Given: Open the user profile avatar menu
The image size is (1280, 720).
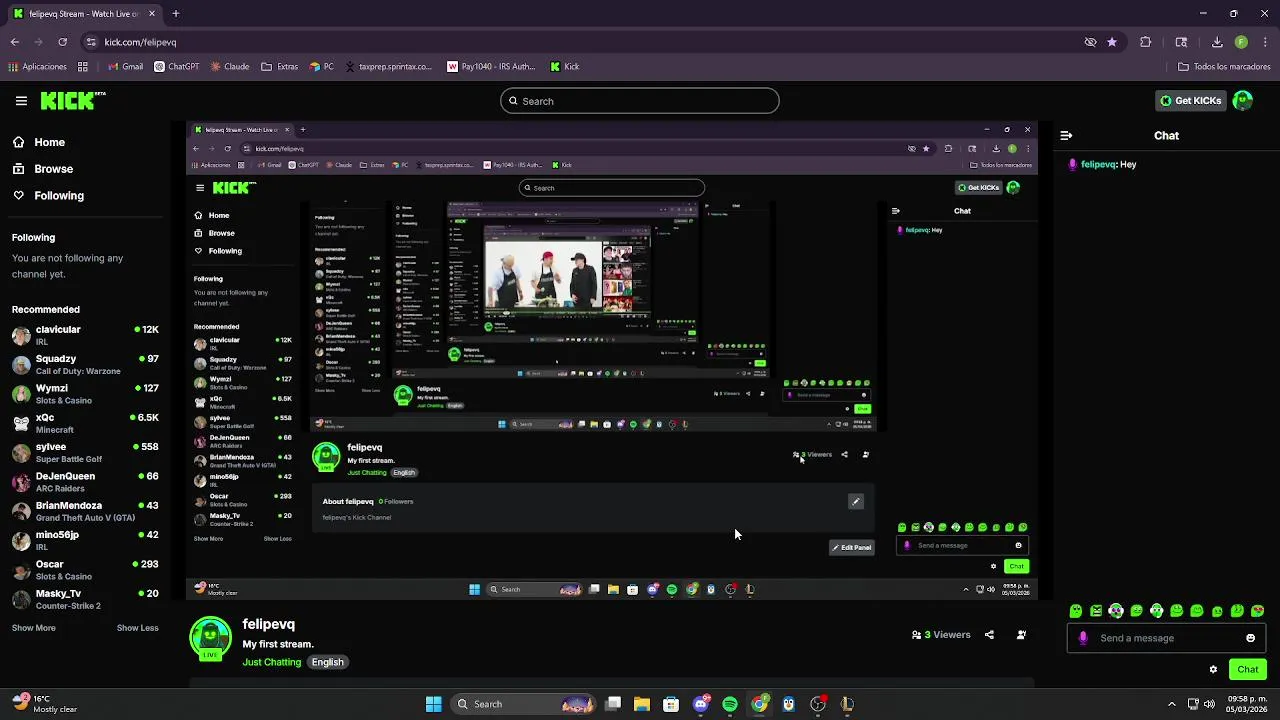Looking at the screenshot, I should coord(1243,100).
